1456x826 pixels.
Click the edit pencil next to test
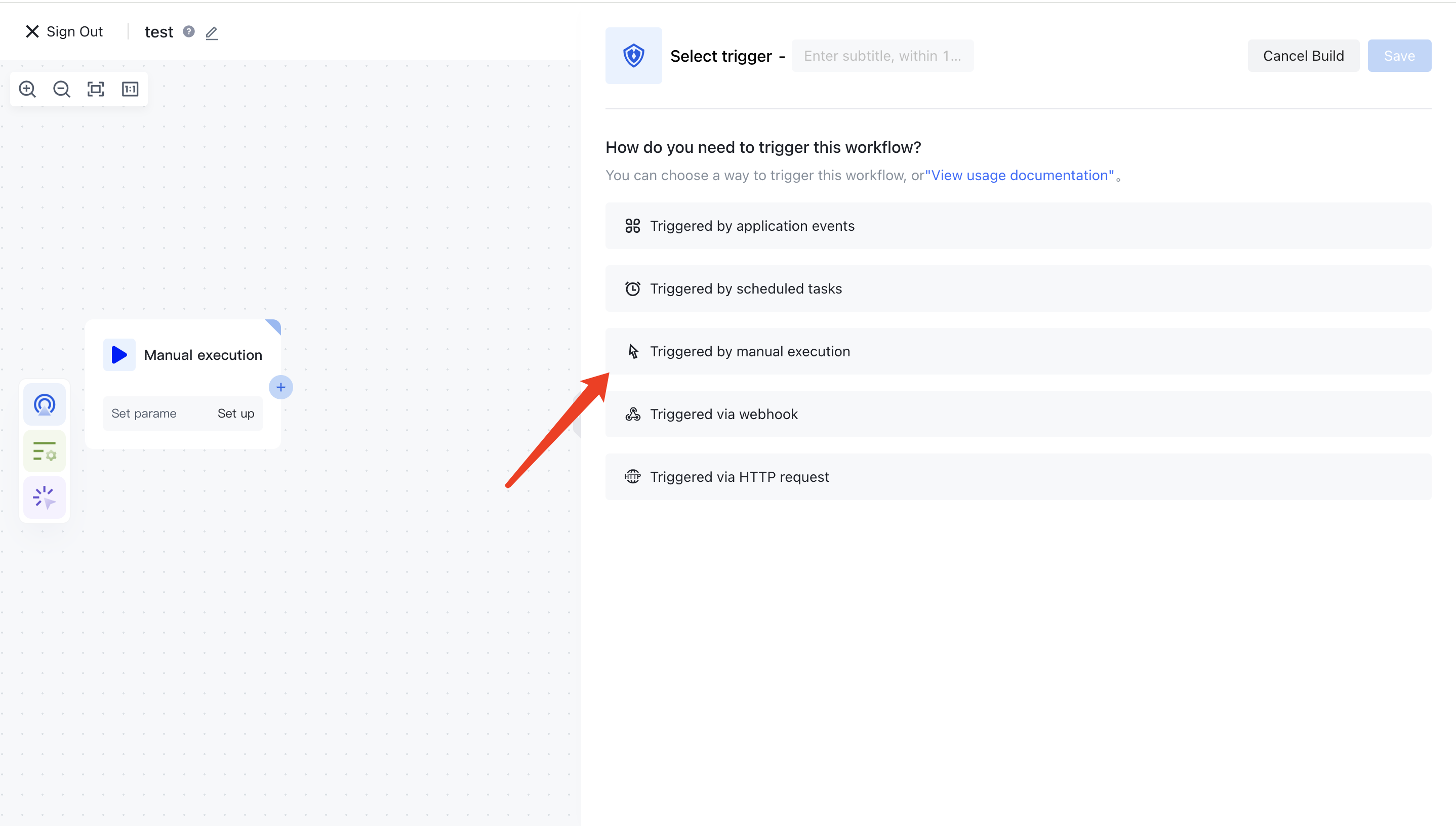click(x=212, y=33)
